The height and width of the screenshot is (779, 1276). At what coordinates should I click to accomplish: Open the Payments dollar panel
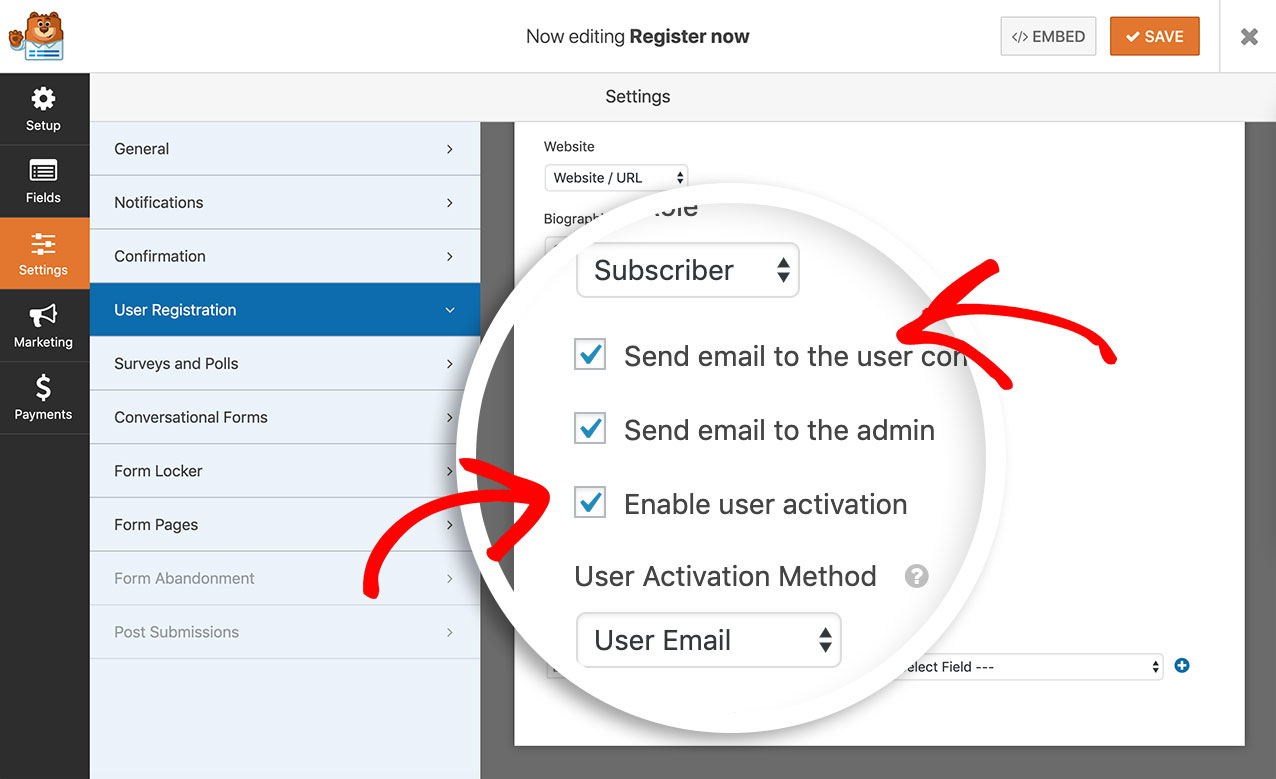pos(43,397)
